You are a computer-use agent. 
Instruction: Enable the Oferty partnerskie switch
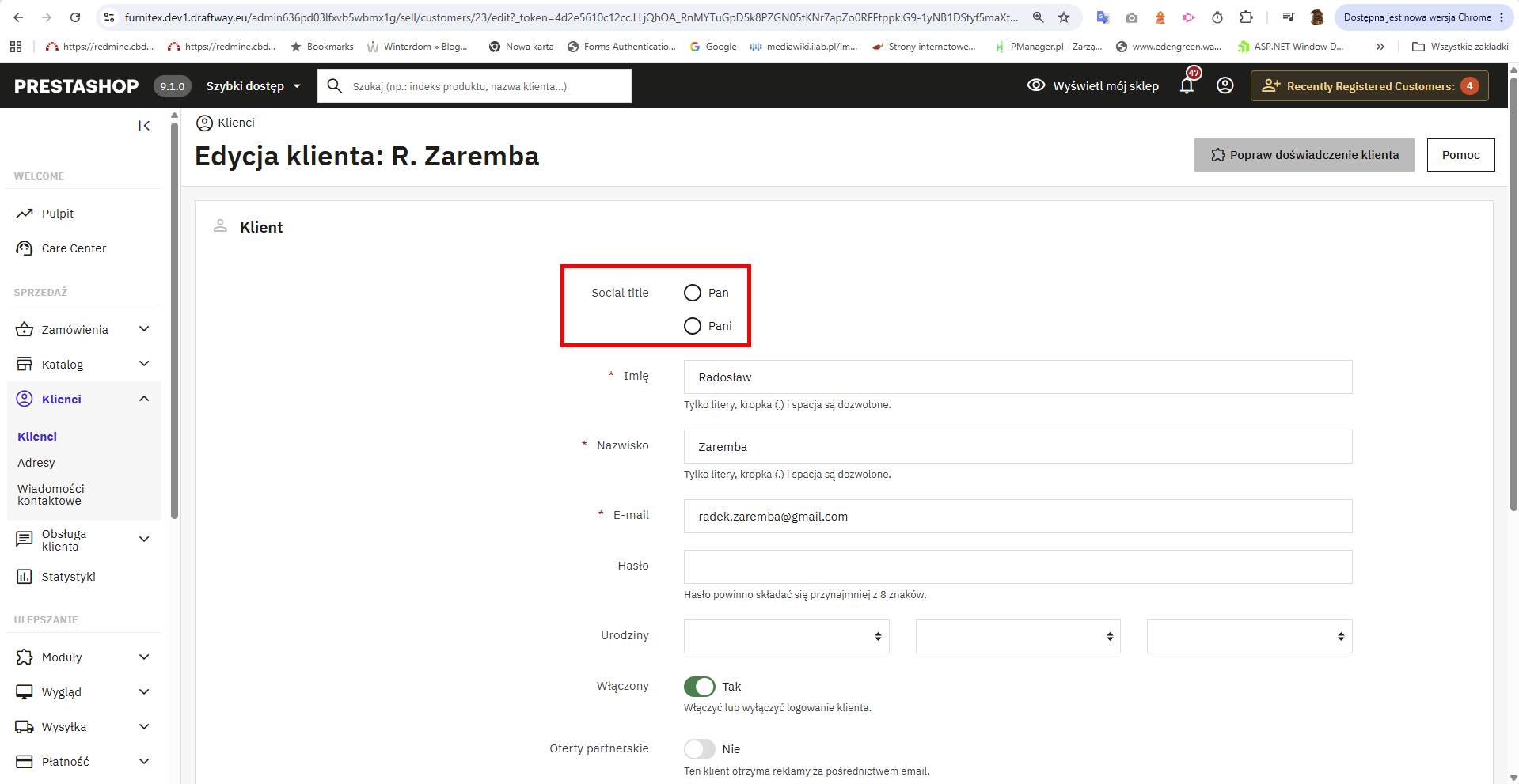click(x=700, y=749)
